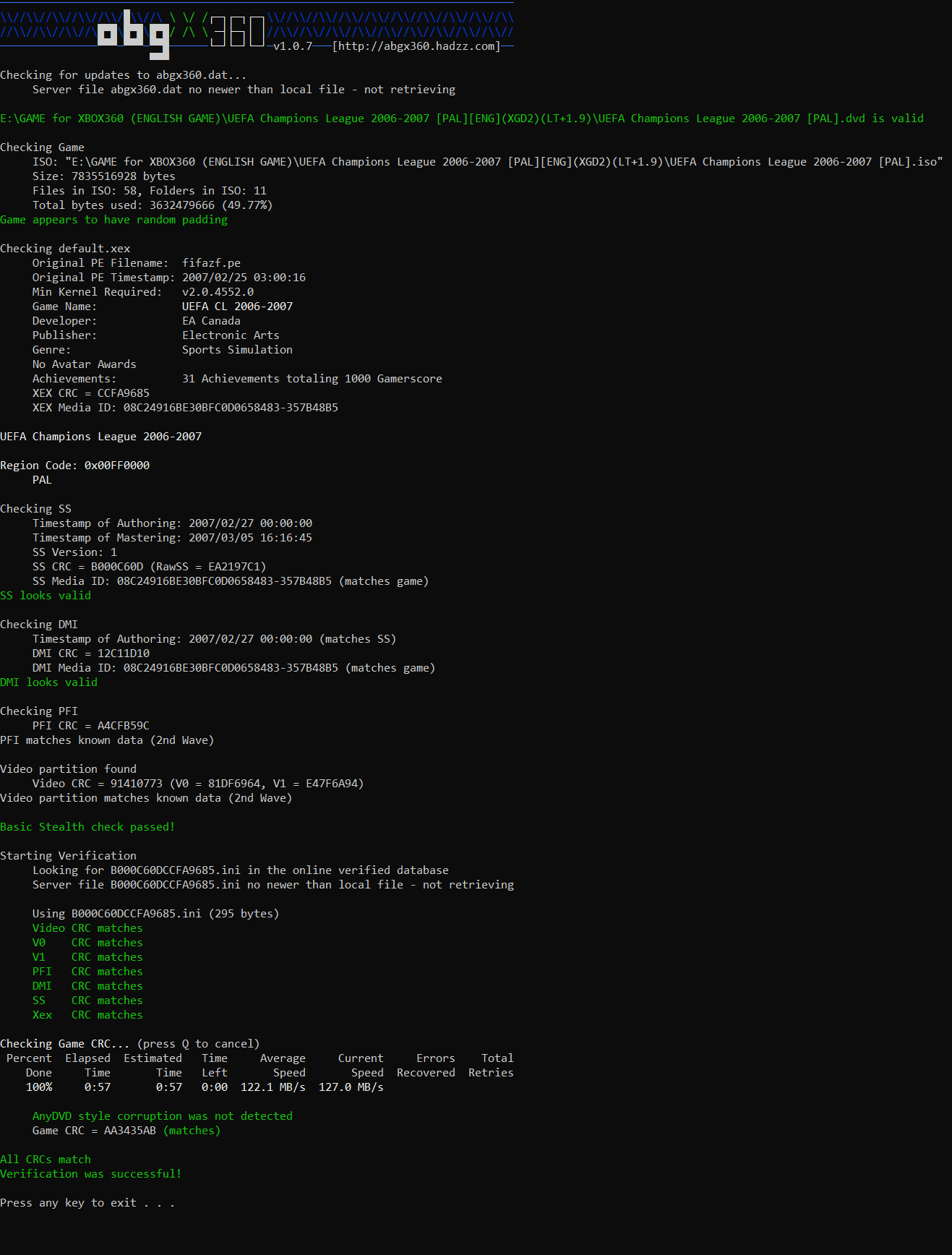Click green 'V1 CRC matches' row
The image size is (952, 1255).
click(x=87, y=957)
